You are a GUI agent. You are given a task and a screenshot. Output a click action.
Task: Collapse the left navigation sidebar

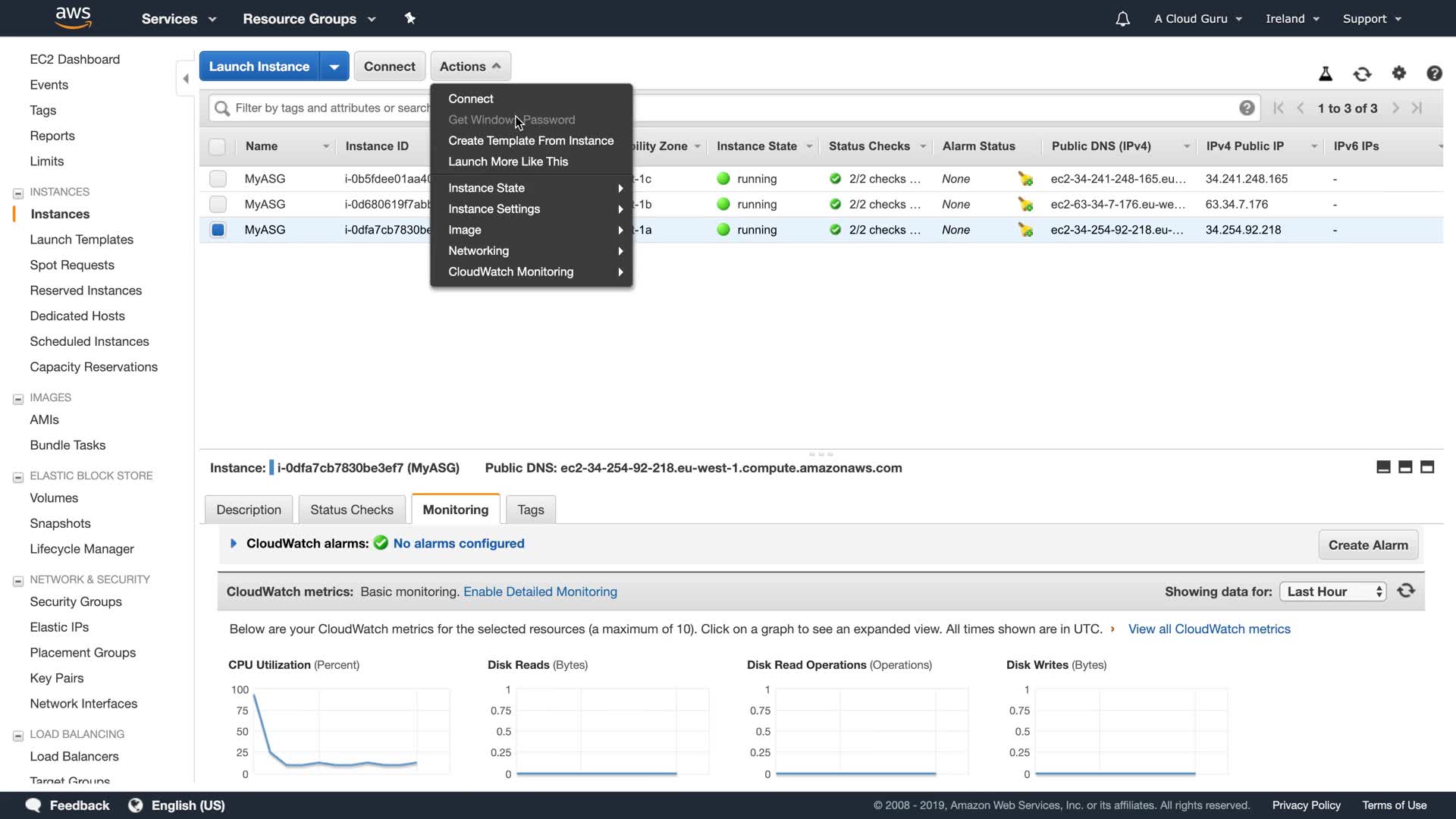click(186, 78)
